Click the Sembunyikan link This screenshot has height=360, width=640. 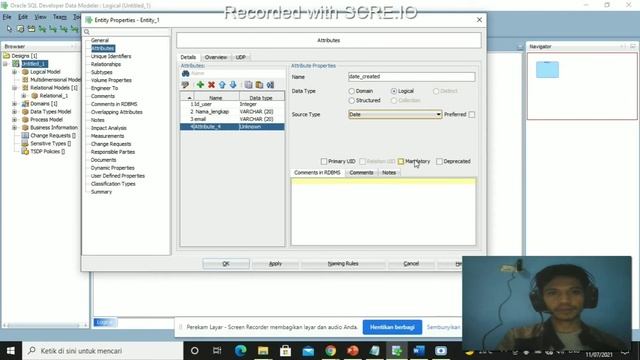[x=443, y=327]
